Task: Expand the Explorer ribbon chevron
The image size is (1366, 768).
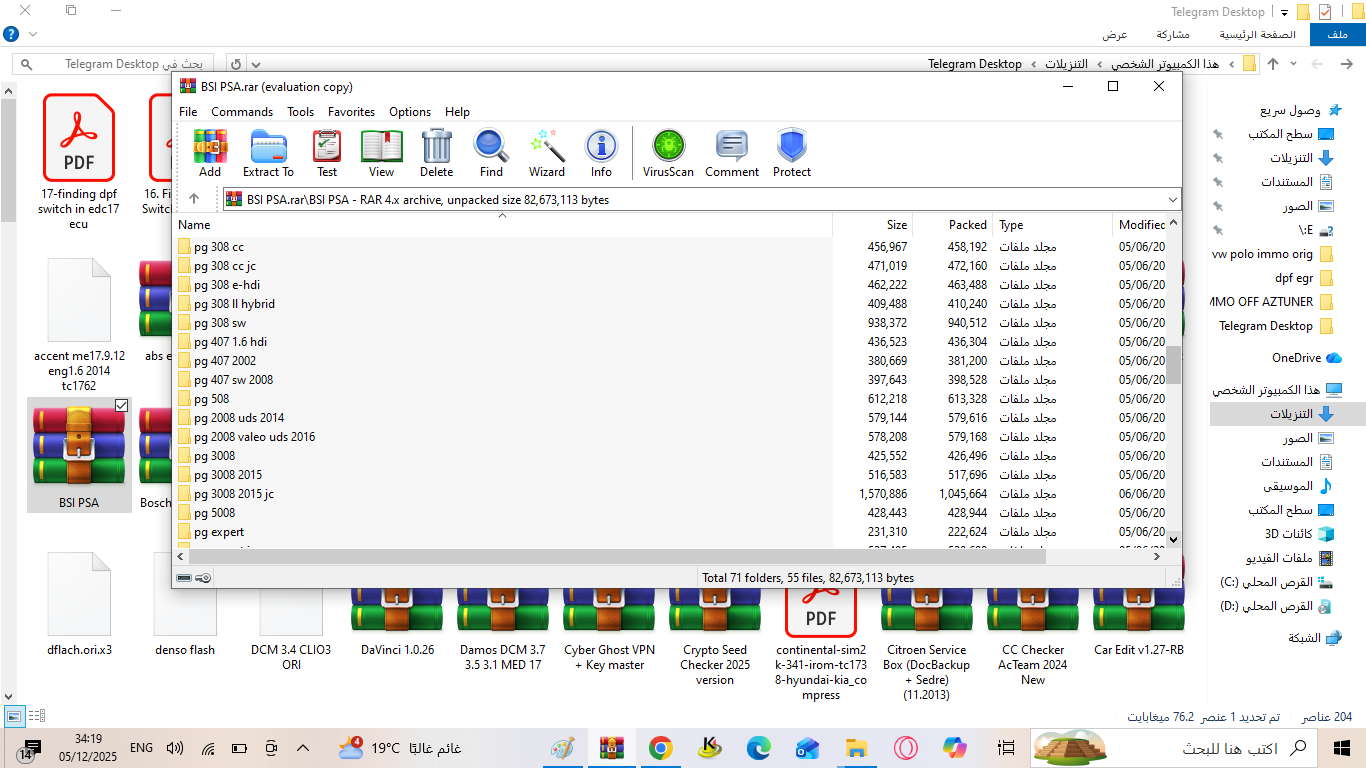Action: click(34, 34)
